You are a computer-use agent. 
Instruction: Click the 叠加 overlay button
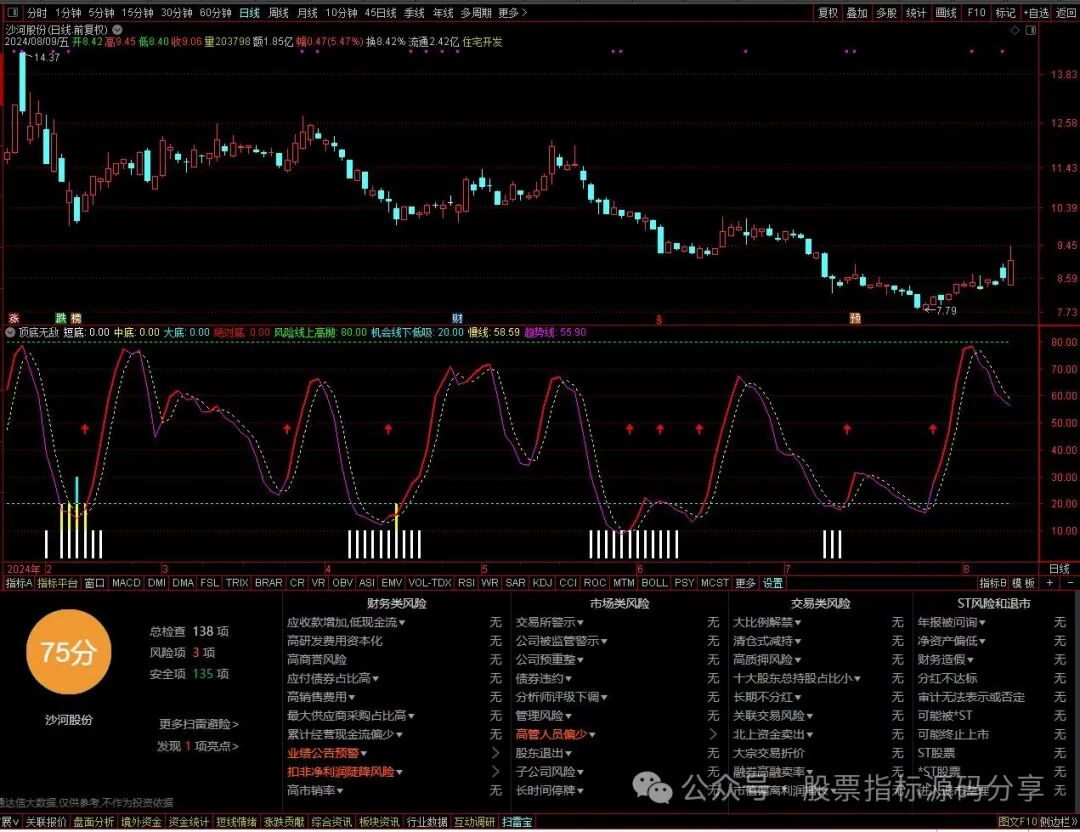pos(857,12)
